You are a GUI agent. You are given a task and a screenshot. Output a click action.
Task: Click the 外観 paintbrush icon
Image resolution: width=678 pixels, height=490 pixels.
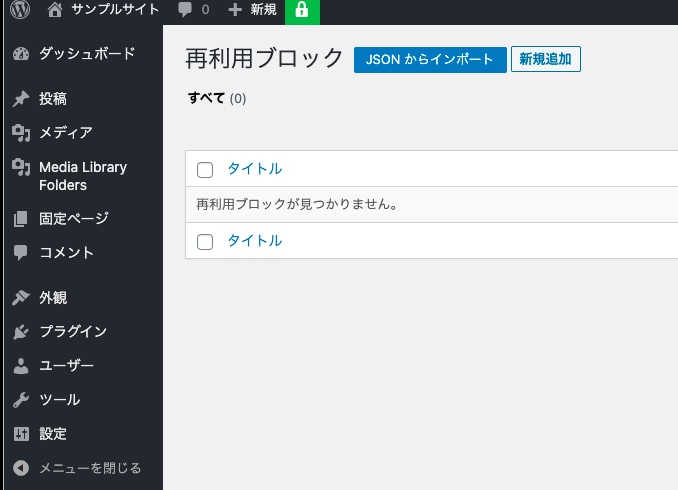21,298
